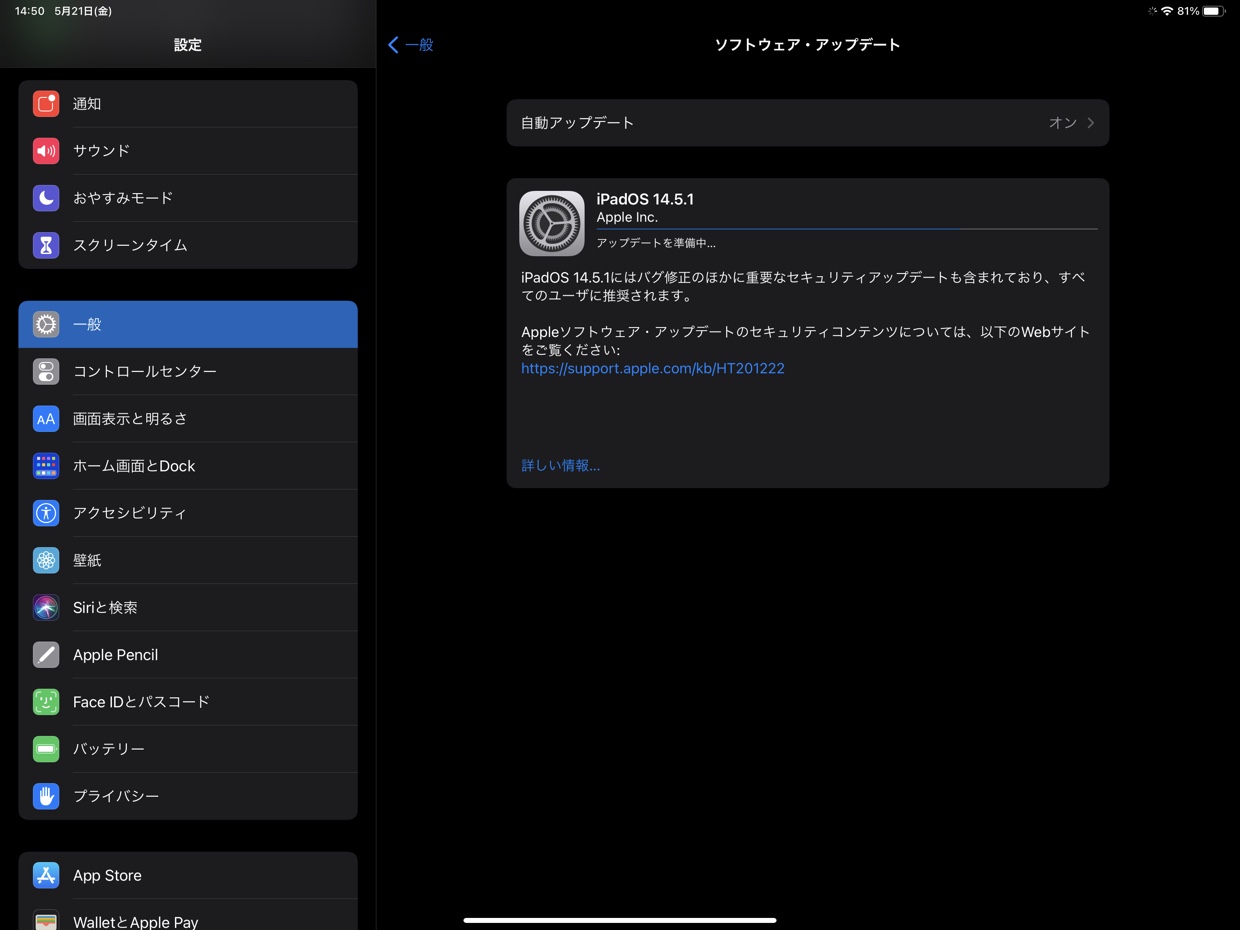
Task: Tap the コントロールセンター toggles icon
Action: pos(46,371)
